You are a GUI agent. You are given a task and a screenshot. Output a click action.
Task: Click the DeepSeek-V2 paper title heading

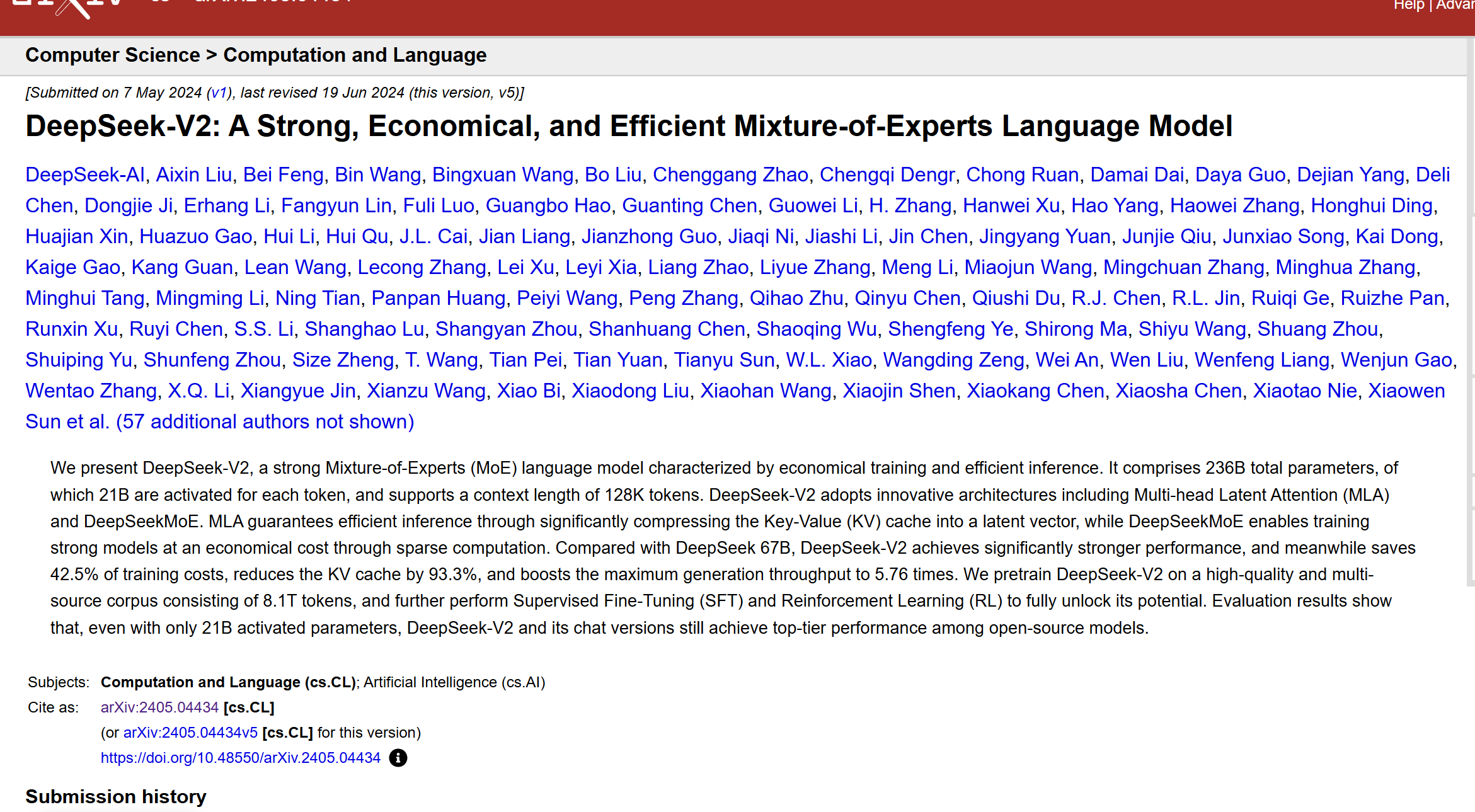click(628, 126)
